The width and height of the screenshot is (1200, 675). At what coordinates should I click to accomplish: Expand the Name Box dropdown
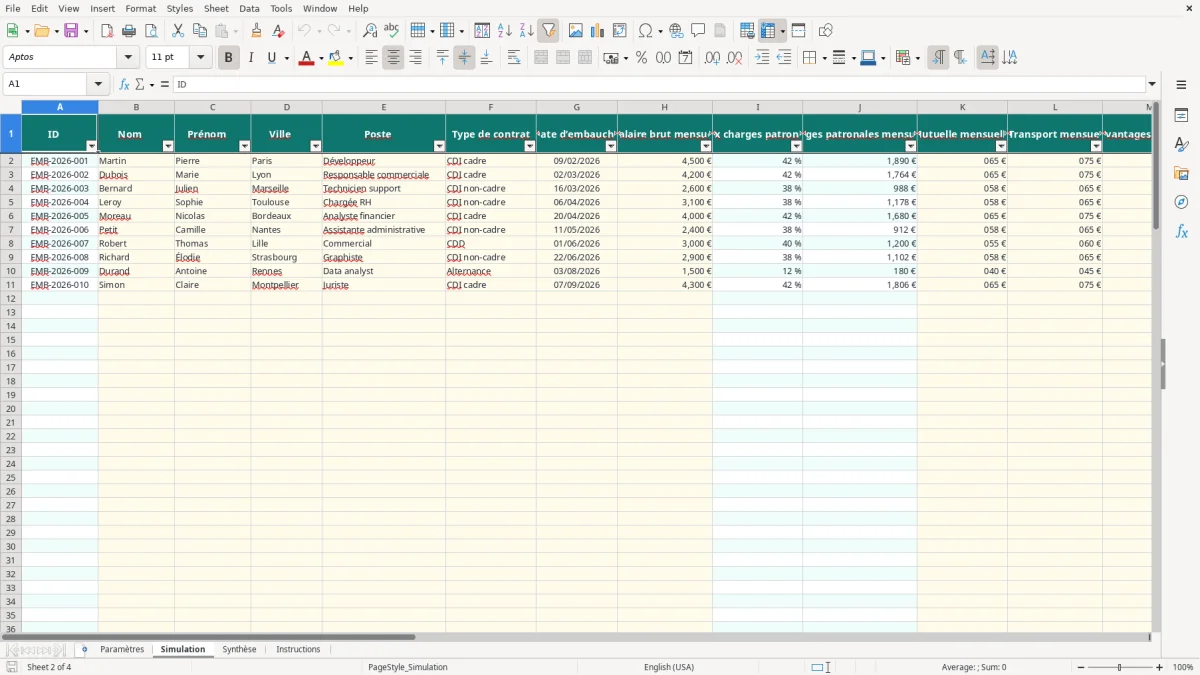click(x=98, y=84)
